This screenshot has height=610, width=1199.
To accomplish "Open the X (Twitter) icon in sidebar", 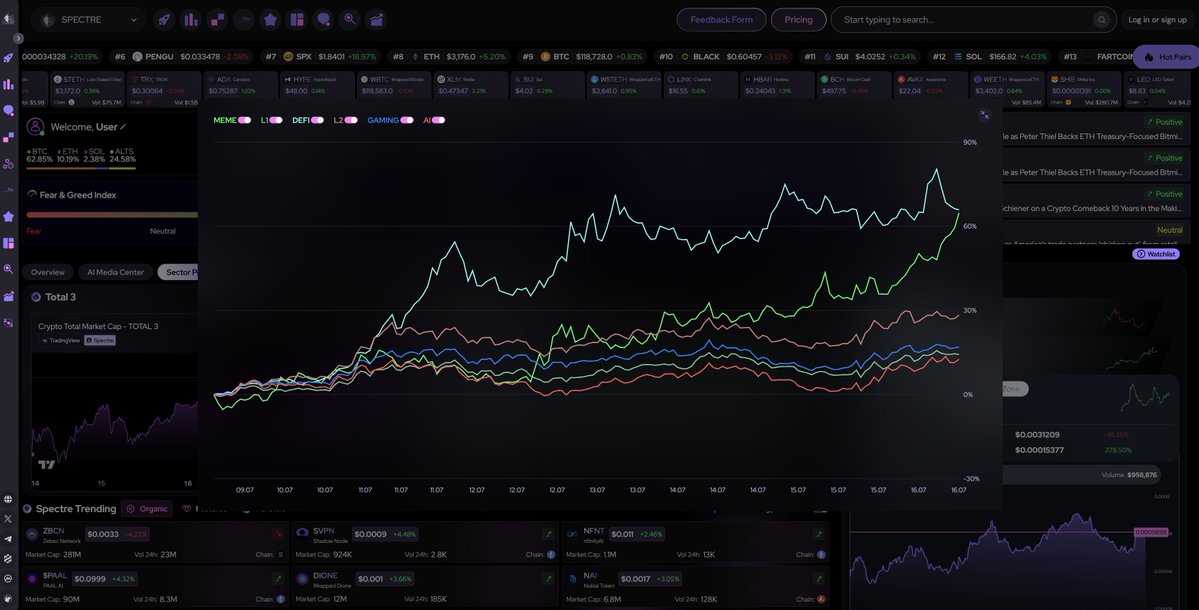I will click(8, 519).
